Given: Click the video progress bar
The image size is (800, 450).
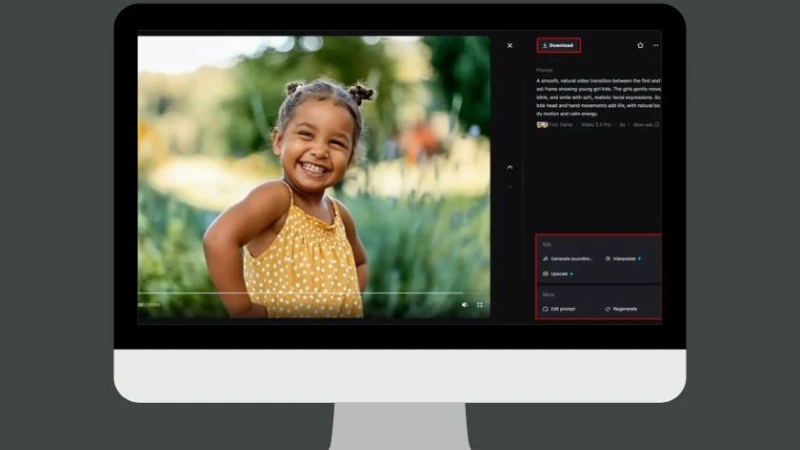Looking at the screenshot, I should [300, 293].
